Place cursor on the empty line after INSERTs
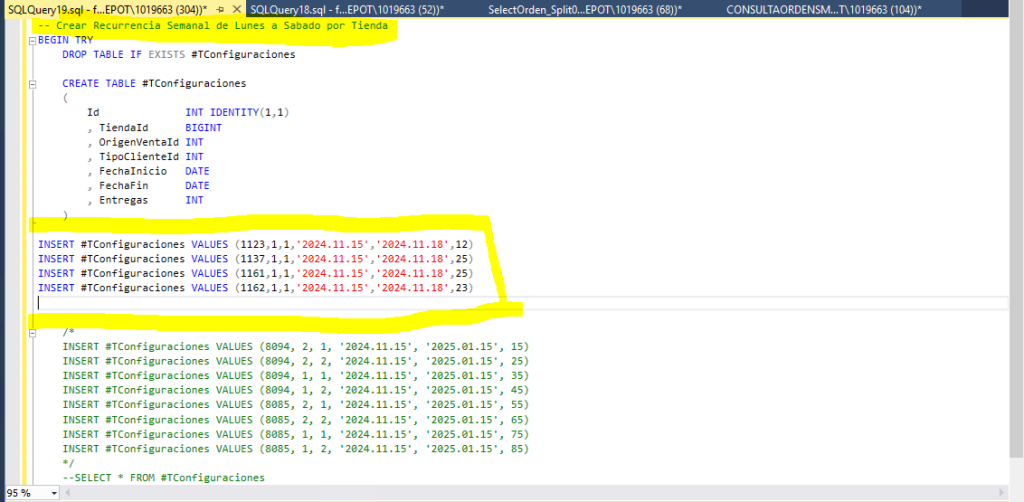 click(522, 303)
